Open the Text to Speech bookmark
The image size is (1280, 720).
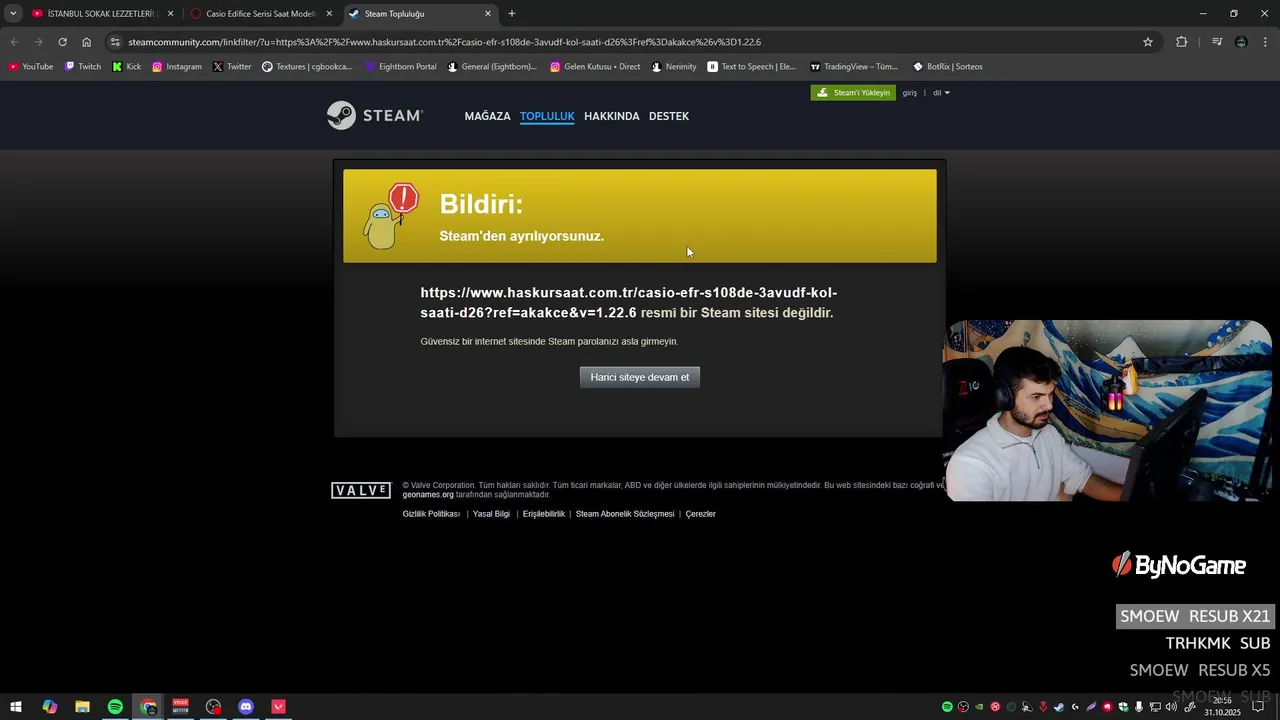[752, 67]
